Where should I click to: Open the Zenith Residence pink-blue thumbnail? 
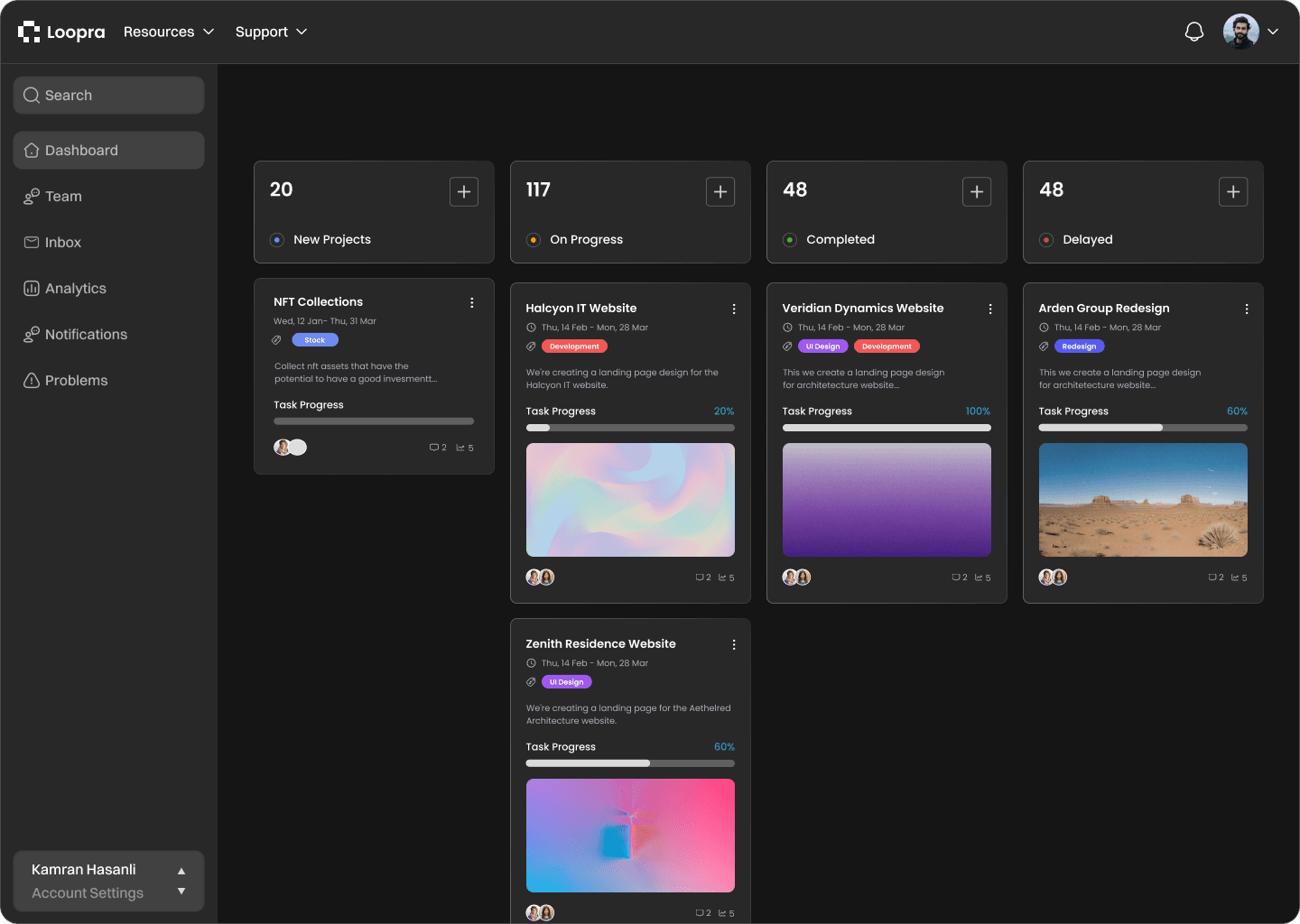pos(630,836)
